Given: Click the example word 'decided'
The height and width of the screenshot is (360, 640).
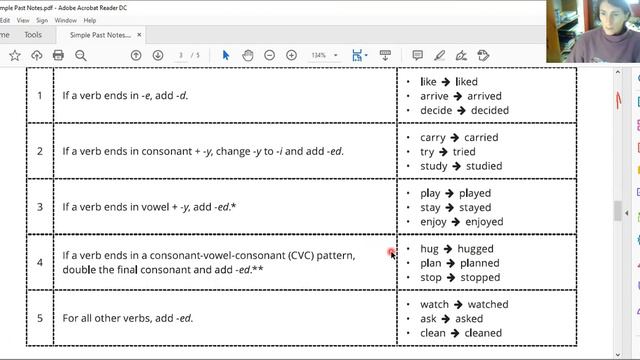Looking at the screenshot, I should (x=490, y=111).
